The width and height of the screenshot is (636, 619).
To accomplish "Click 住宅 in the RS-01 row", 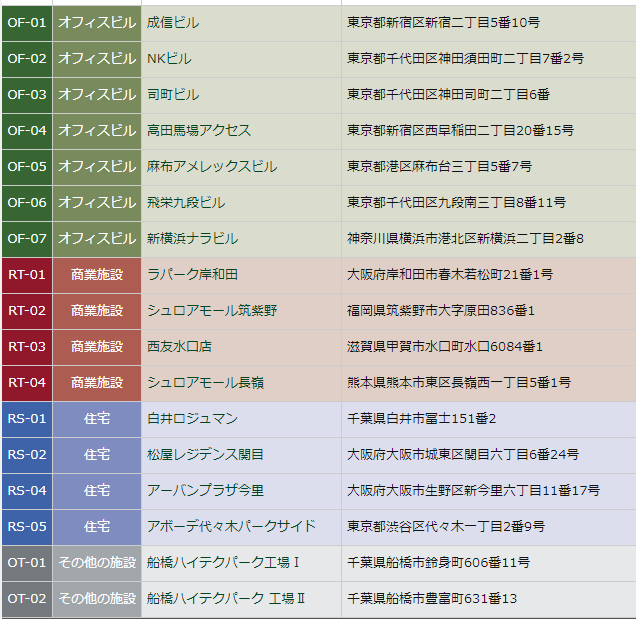I will (97, 419).
